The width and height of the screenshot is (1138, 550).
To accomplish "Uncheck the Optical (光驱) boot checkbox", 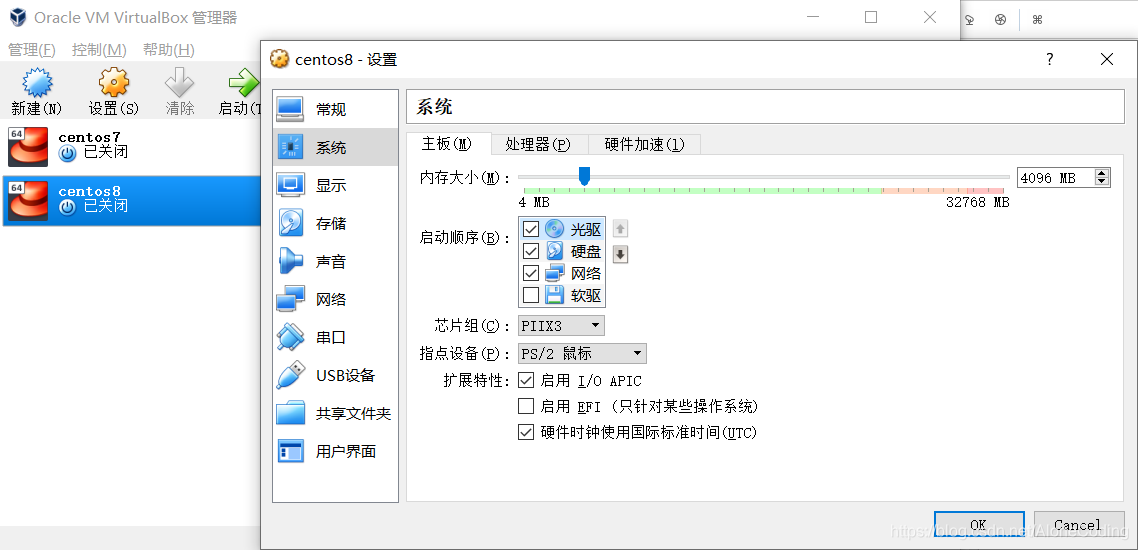I will click(x=531, y=229).
